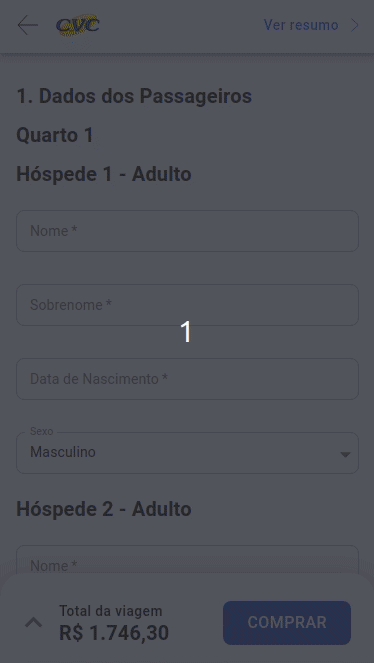Open the Sexo dropdown showing Masculino
Viewport: 374px width, 663px height.
(187, 453)
